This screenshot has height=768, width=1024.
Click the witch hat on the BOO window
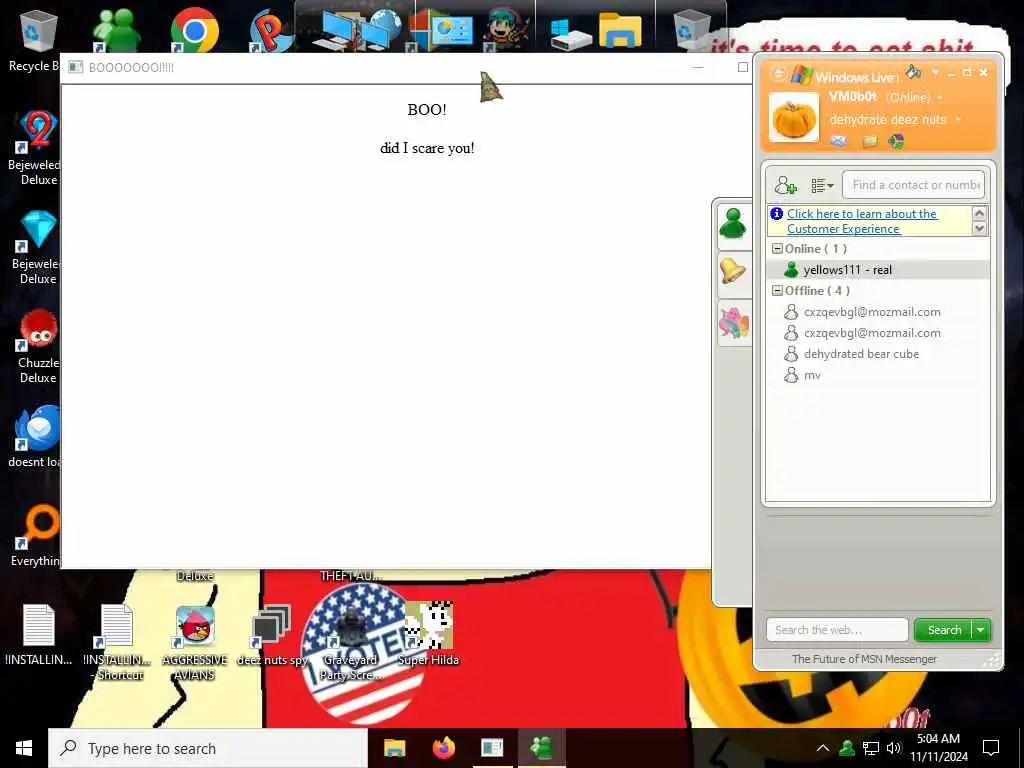coord(490,87)
